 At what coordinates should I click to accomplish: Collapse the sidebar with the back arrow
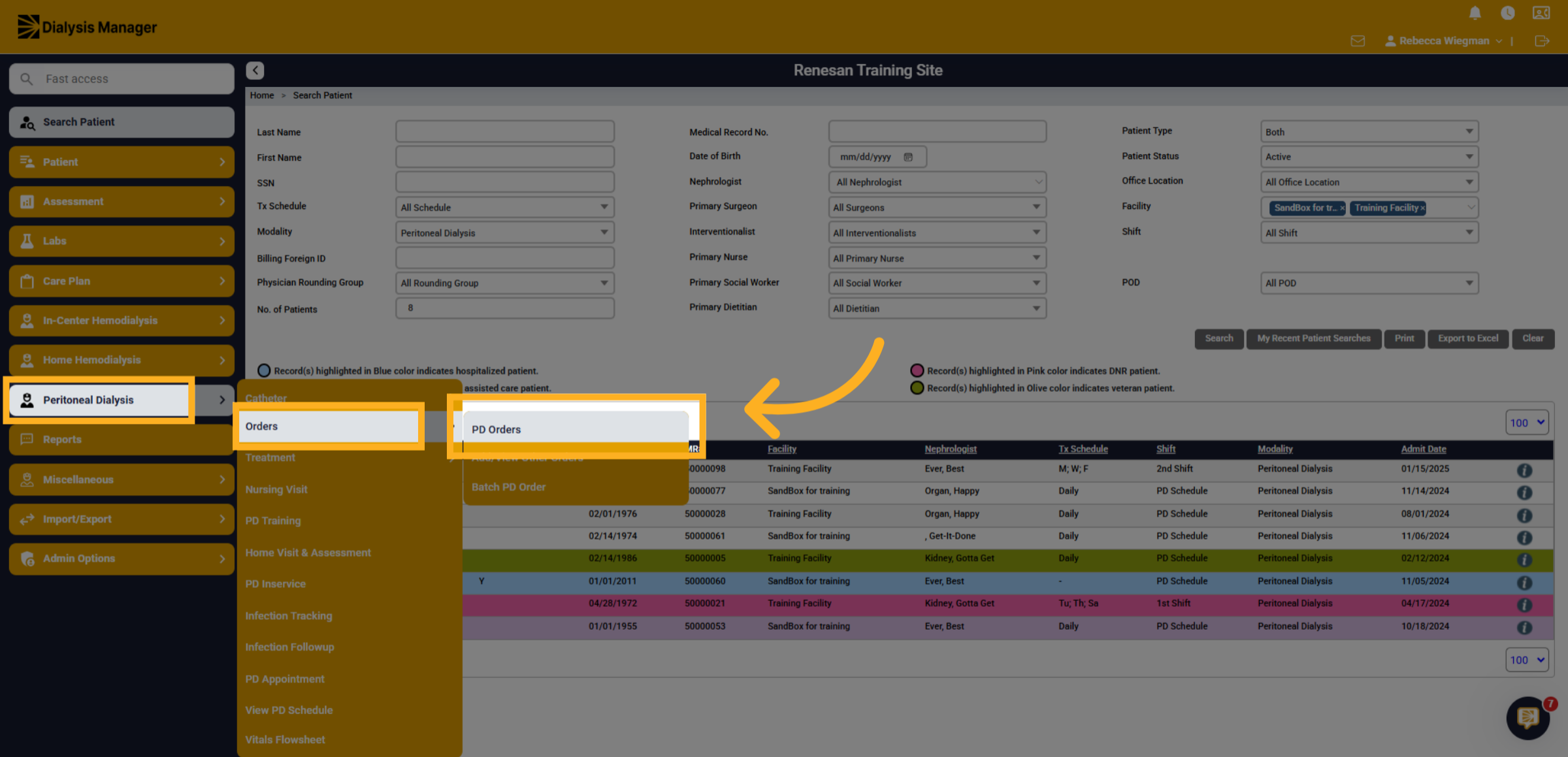[255, 70]
